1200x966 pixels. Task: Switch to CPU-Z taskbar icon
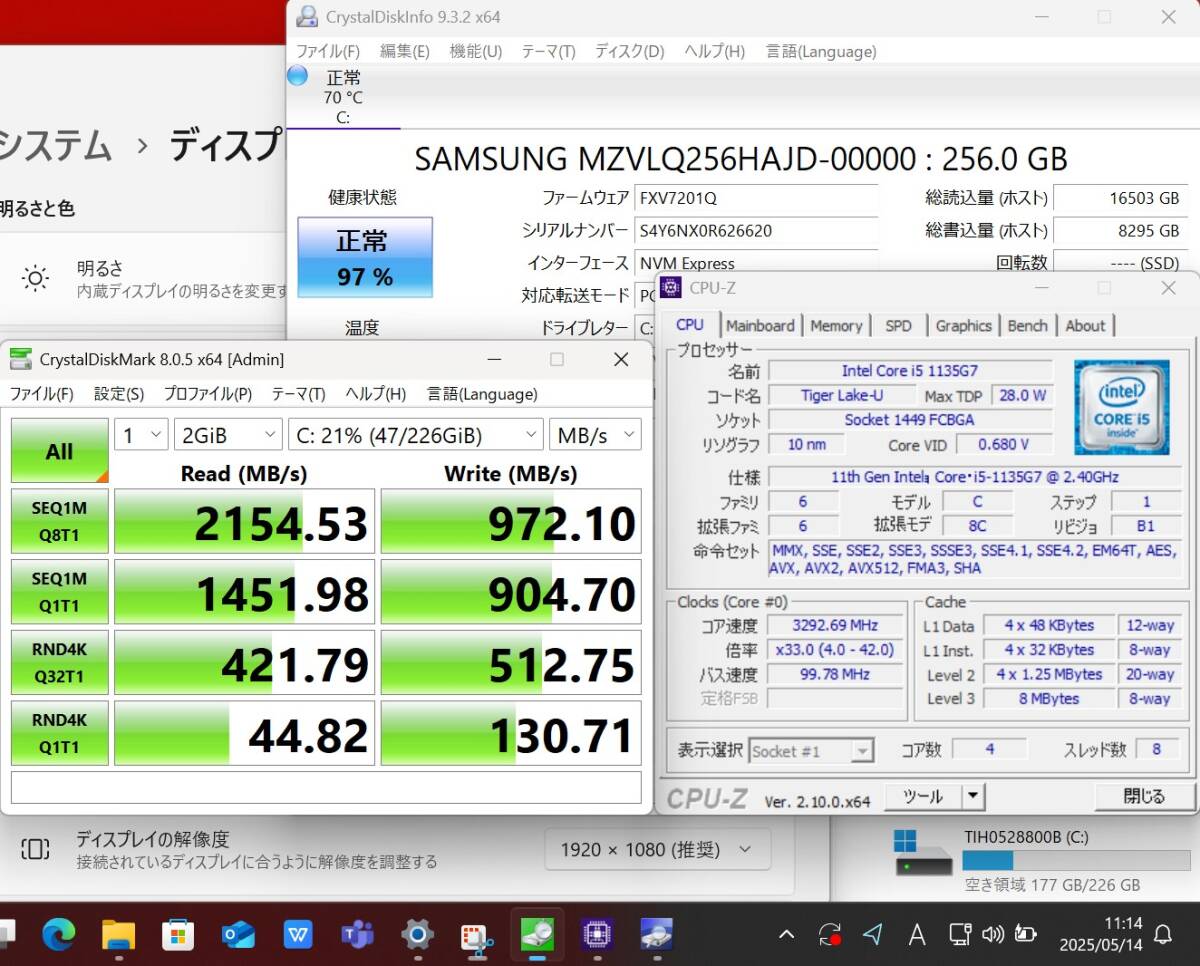[x=597, y=935]
